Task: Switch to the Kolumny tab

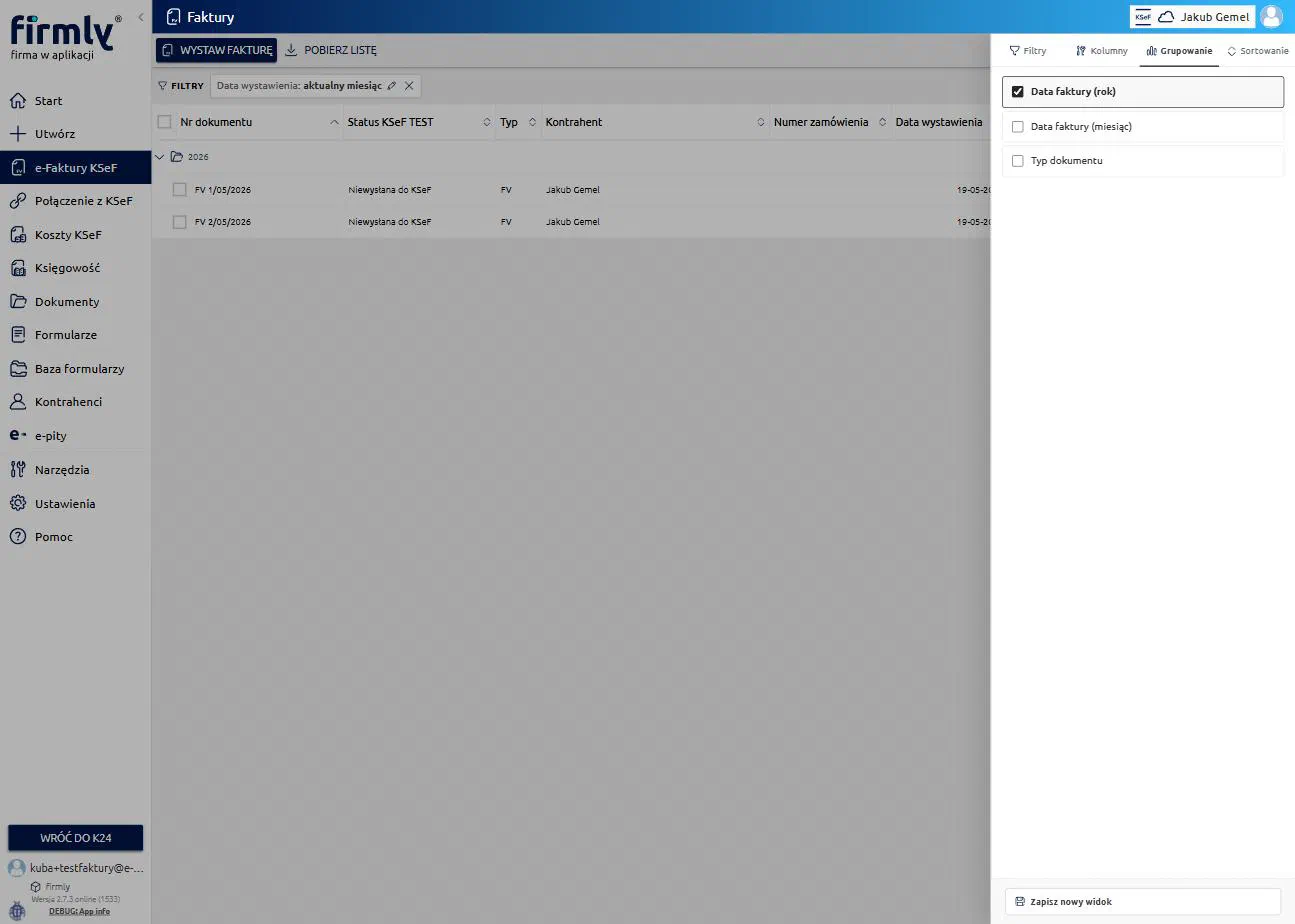Action: pos(1102,51)
